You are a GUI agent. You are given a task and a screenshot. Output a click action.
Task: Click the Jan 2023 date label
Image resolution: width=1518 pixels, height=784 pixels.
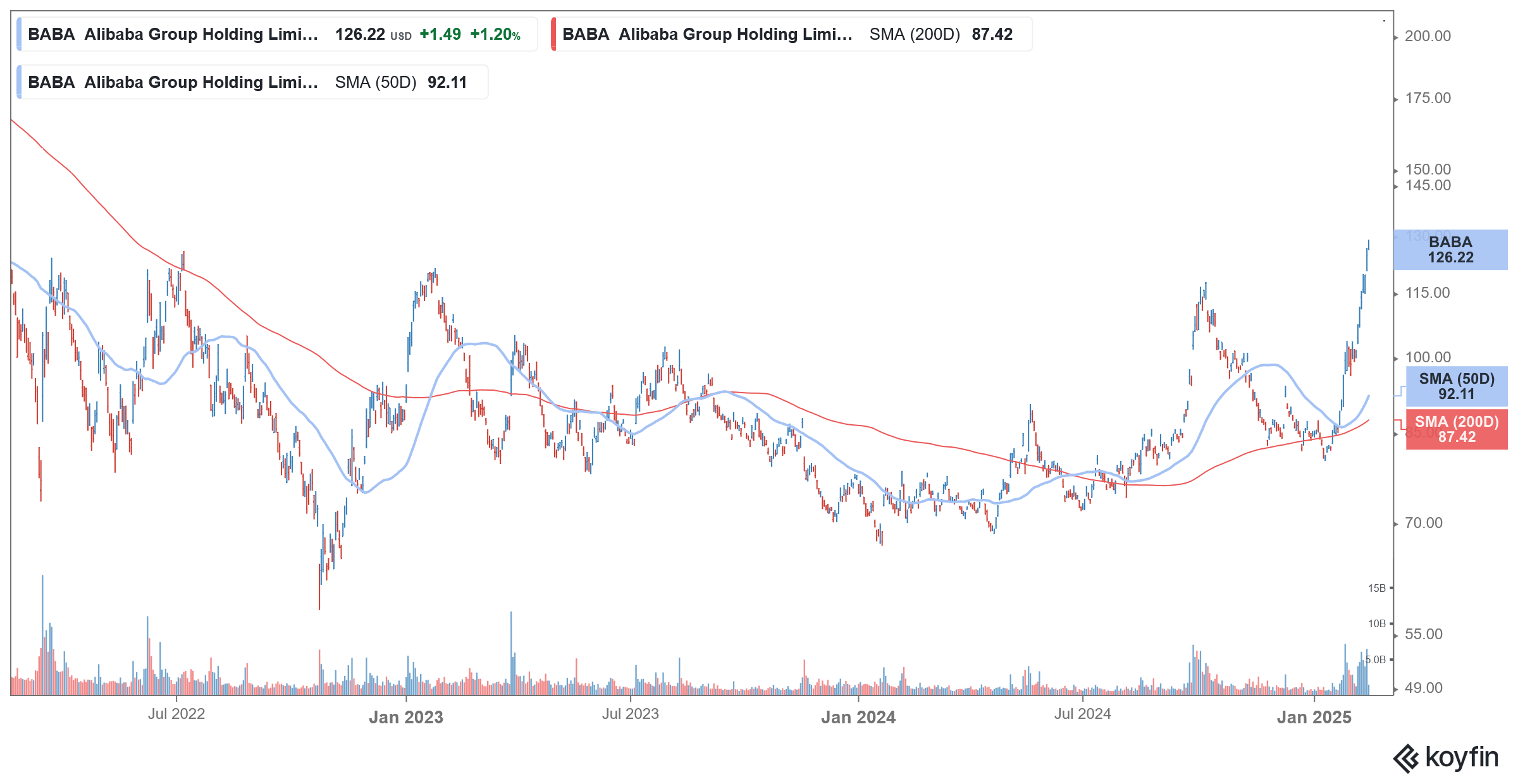tap(406, 717)
